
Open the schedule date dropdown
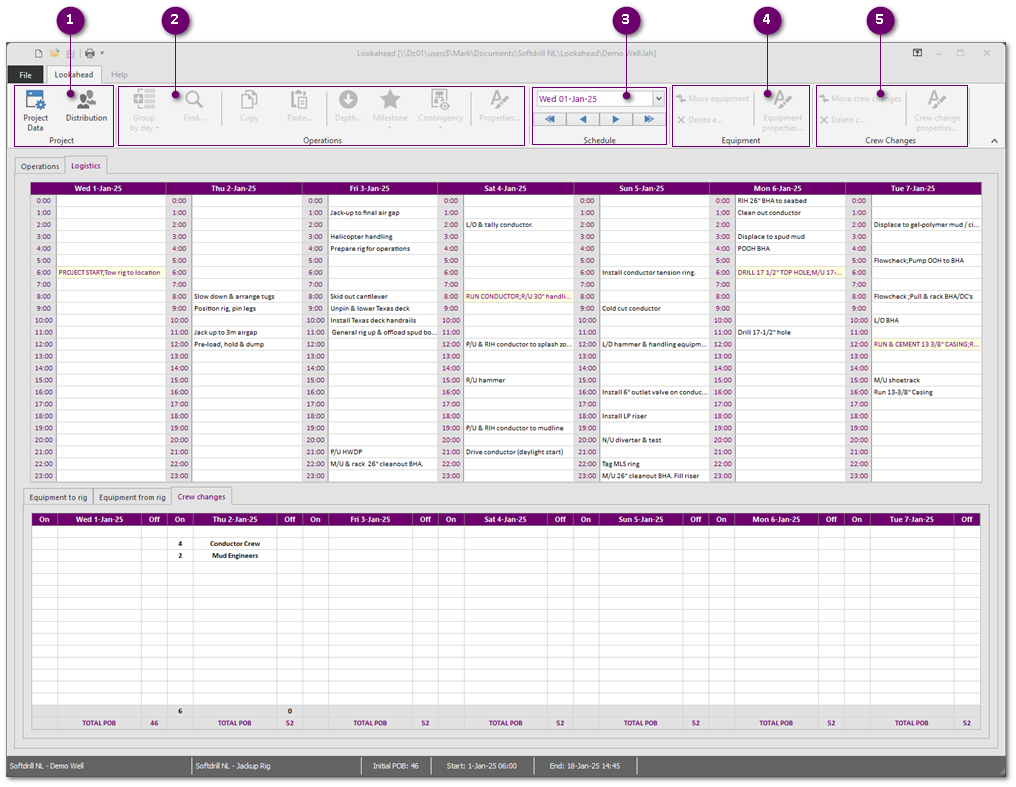658,99
